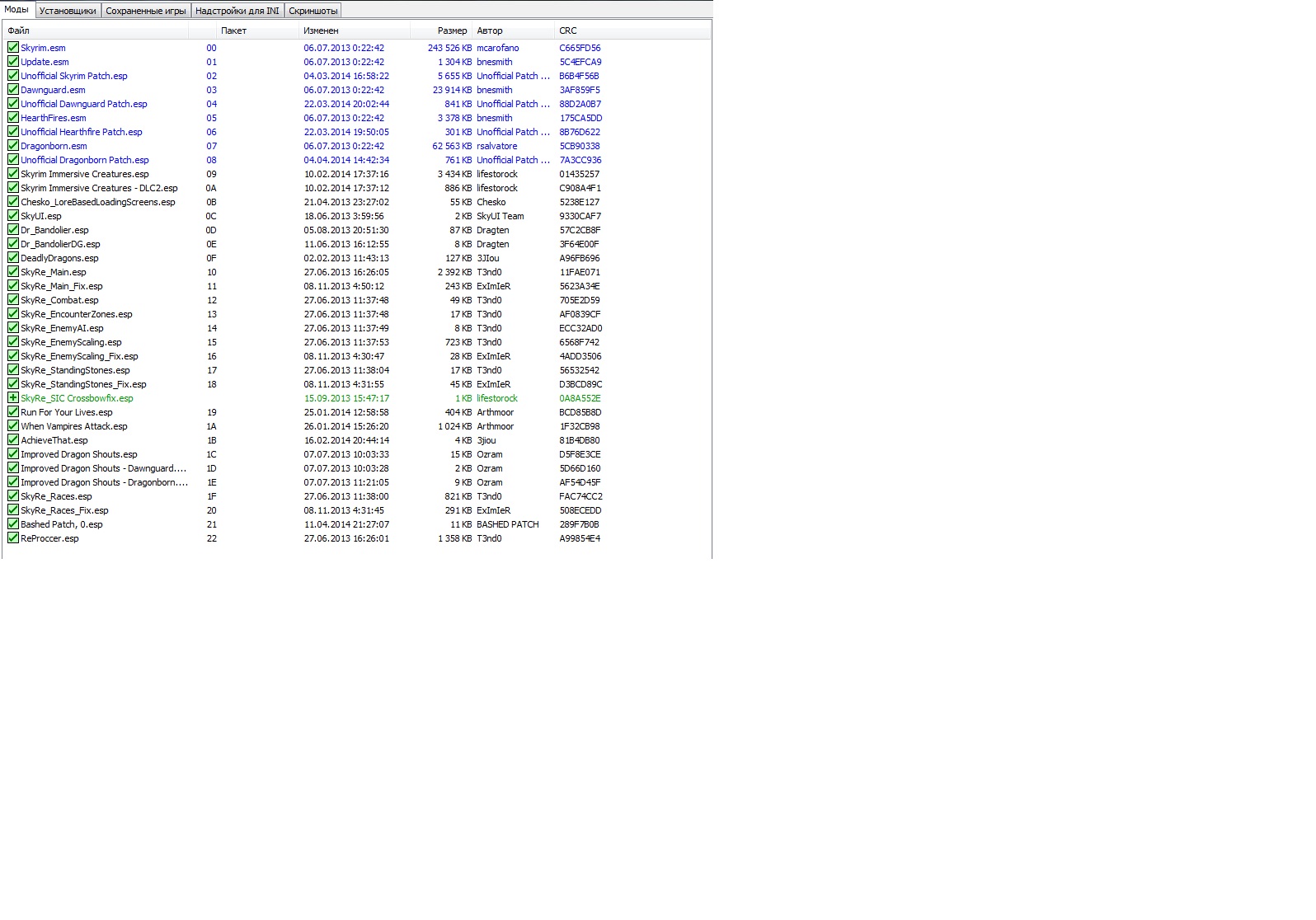
Task: Sort the list by Автор column header
Action: click(514, 31)
